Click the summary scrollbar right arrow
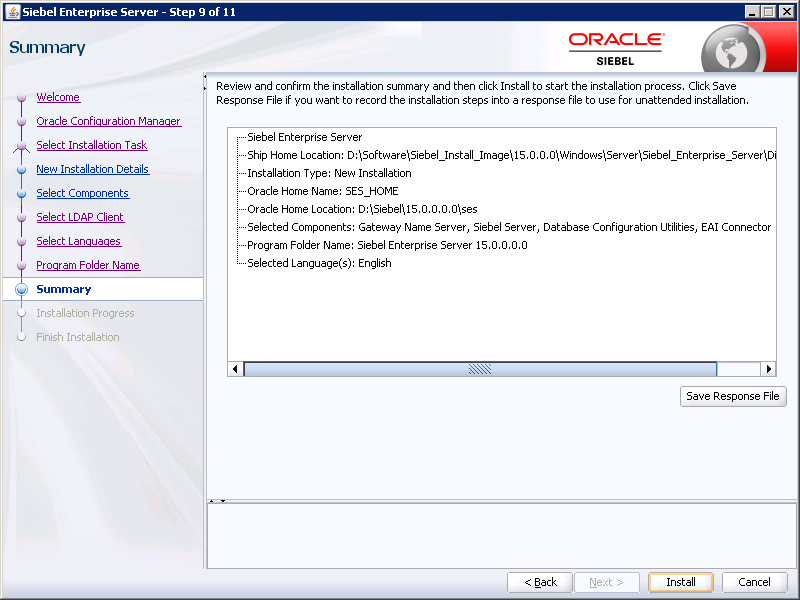The height and width of the screenshot is (600, 800). click(x=768, y=369)
